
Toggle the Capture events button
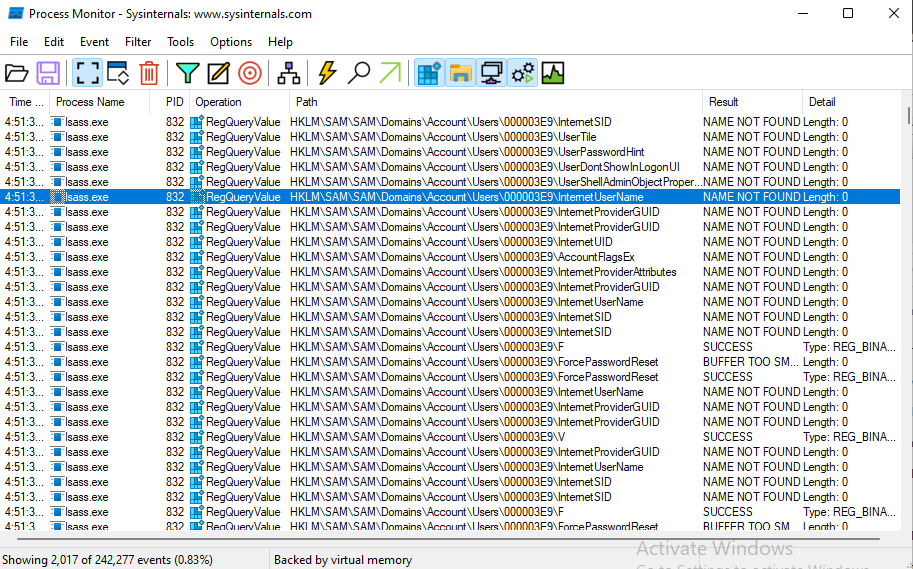[x=87, y=73]
